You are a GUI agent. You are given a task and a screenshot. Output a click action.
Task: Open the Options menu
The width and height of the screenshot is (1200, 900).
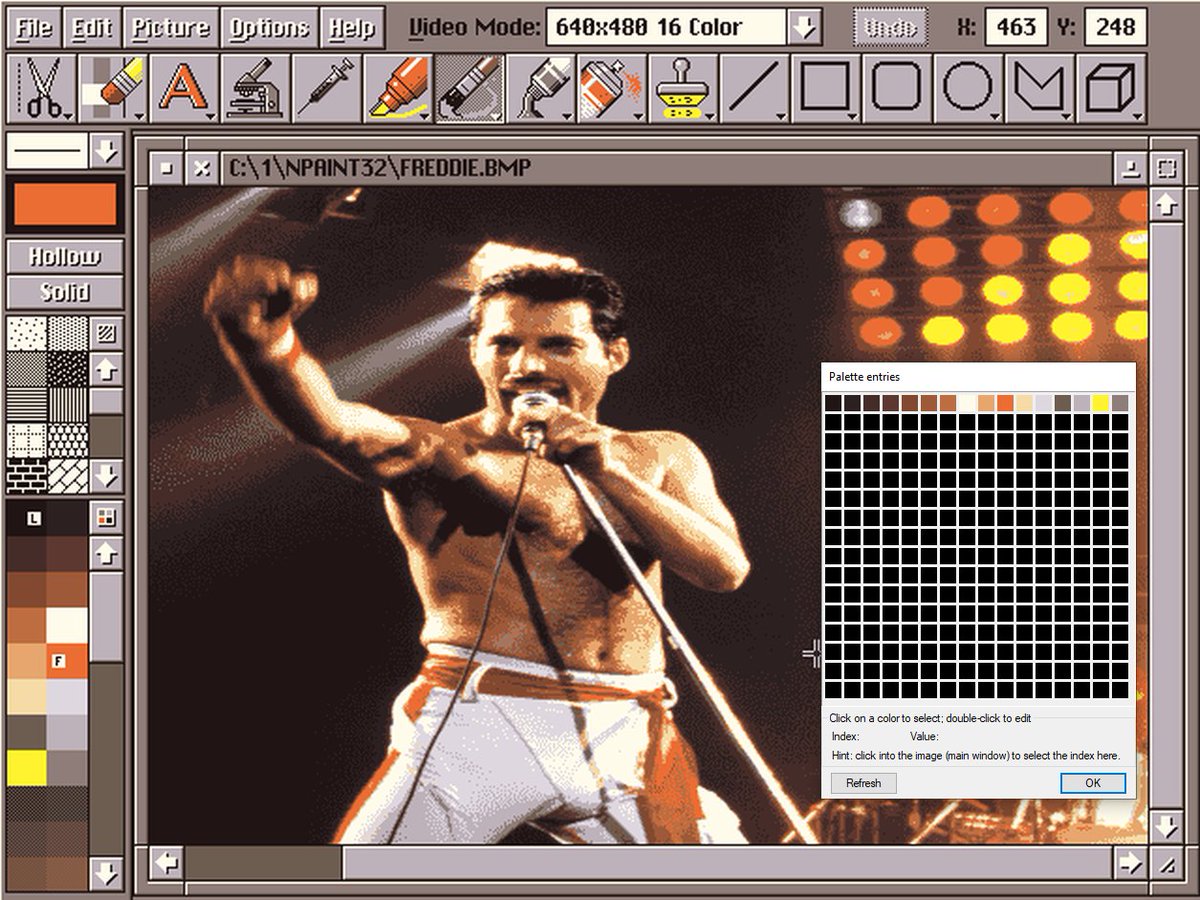267,28
